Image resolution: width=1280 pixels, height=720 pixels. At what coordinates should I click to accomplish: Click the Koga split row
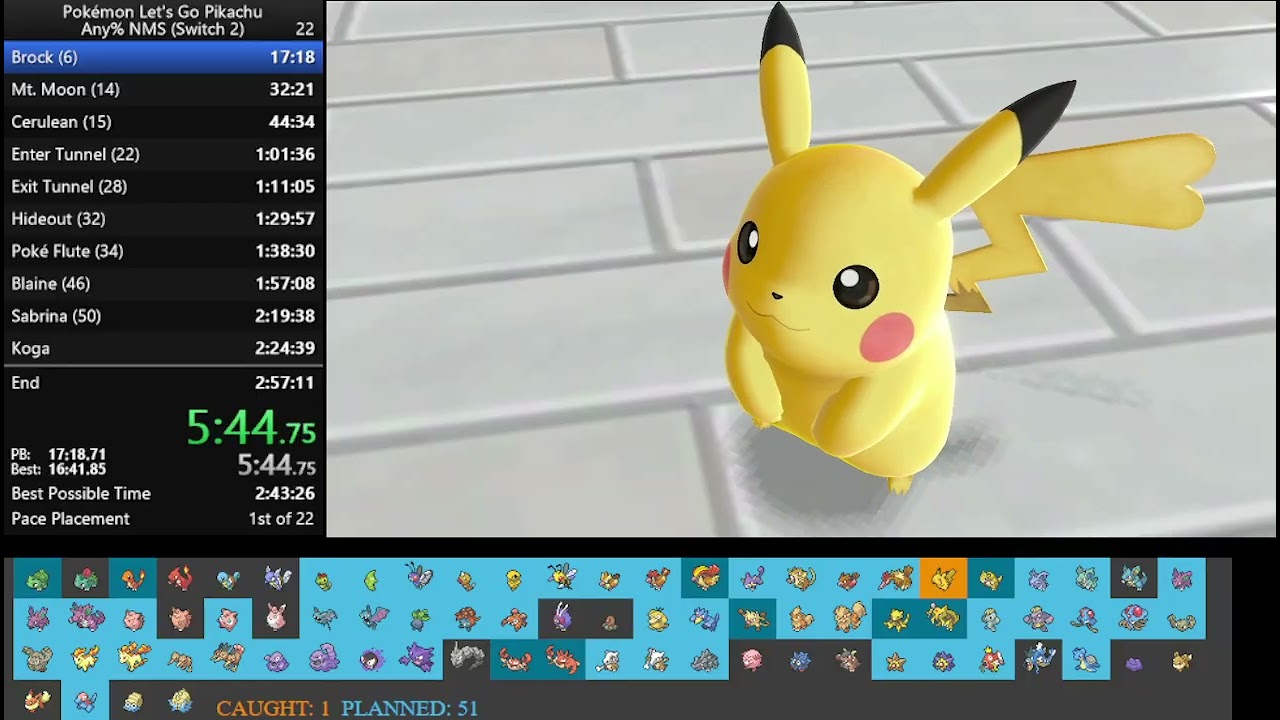(163, 348)
